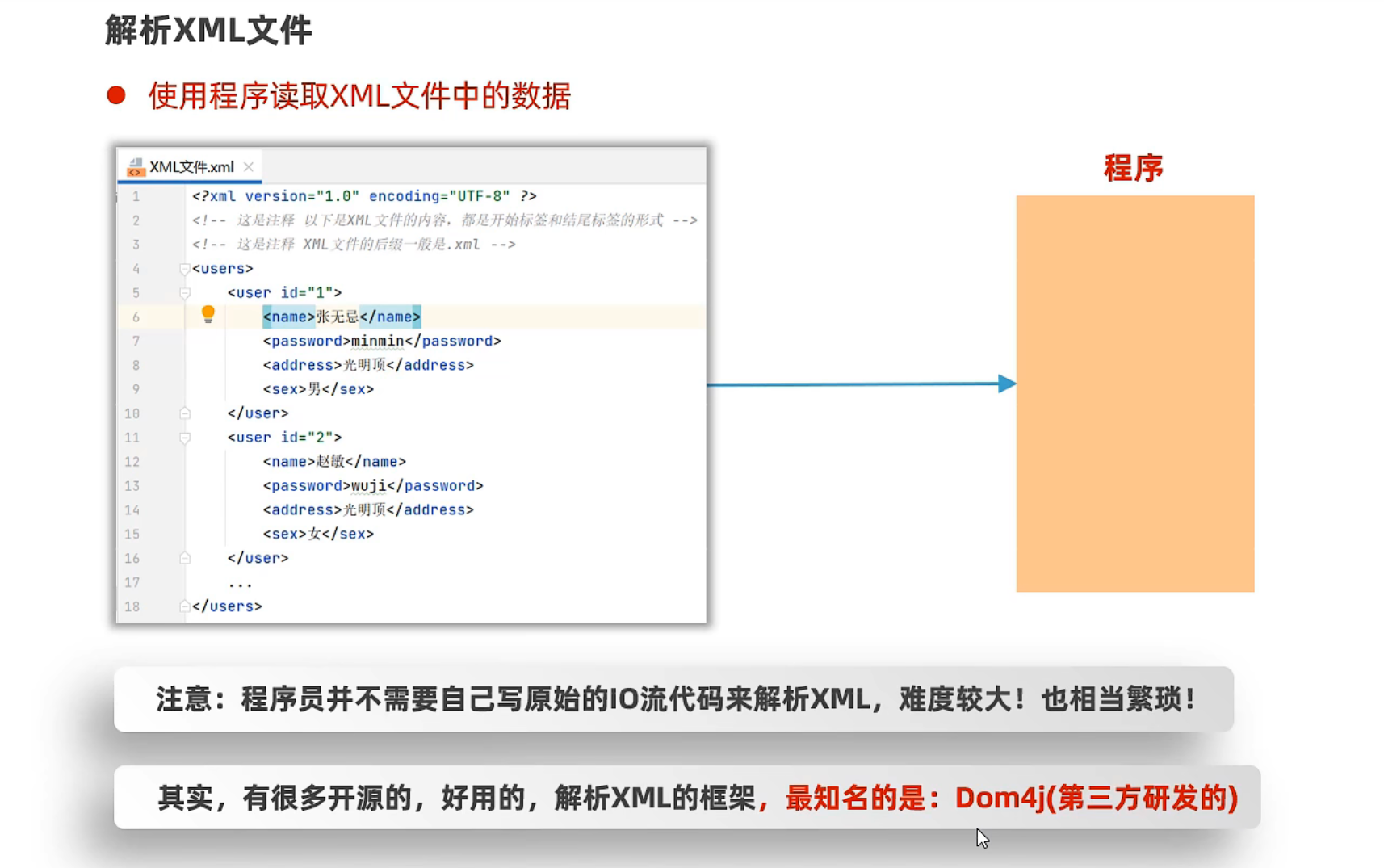
Task: Click the <sex>女</sex> line
Action: 318,534
